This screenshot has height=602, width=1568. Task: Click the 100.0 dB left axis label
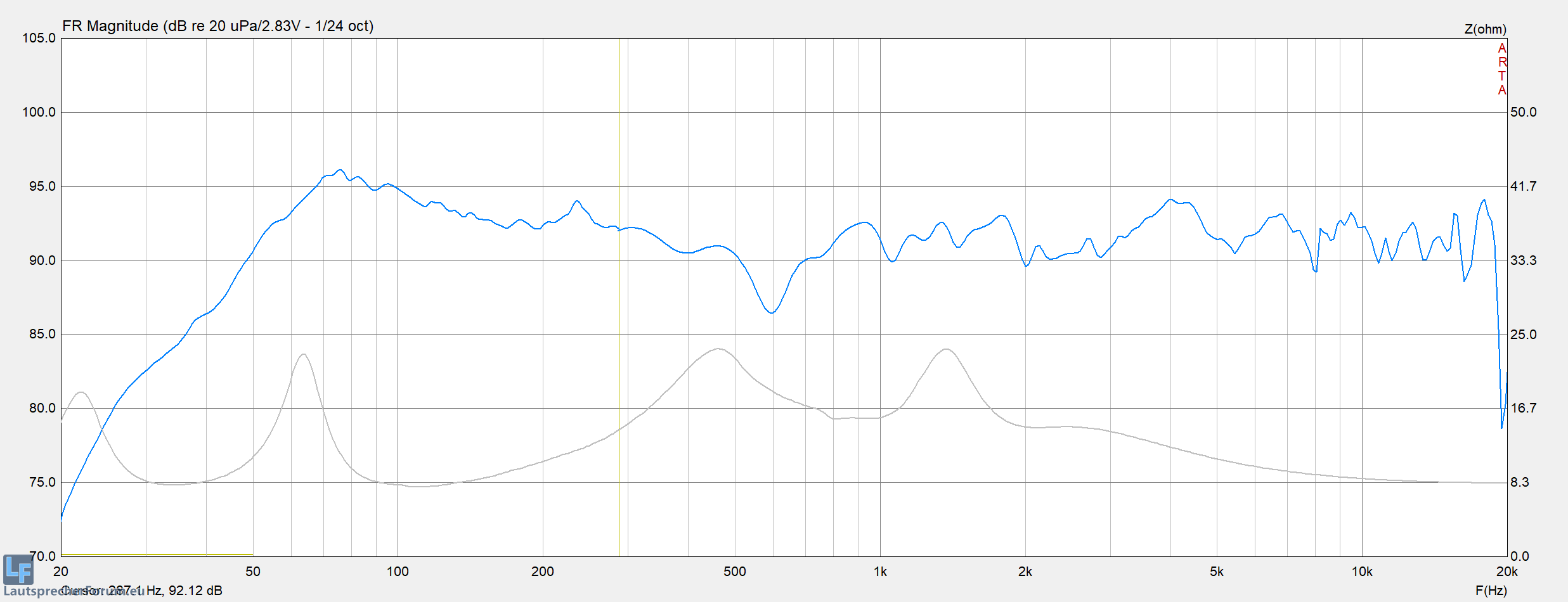click(39, 112)
